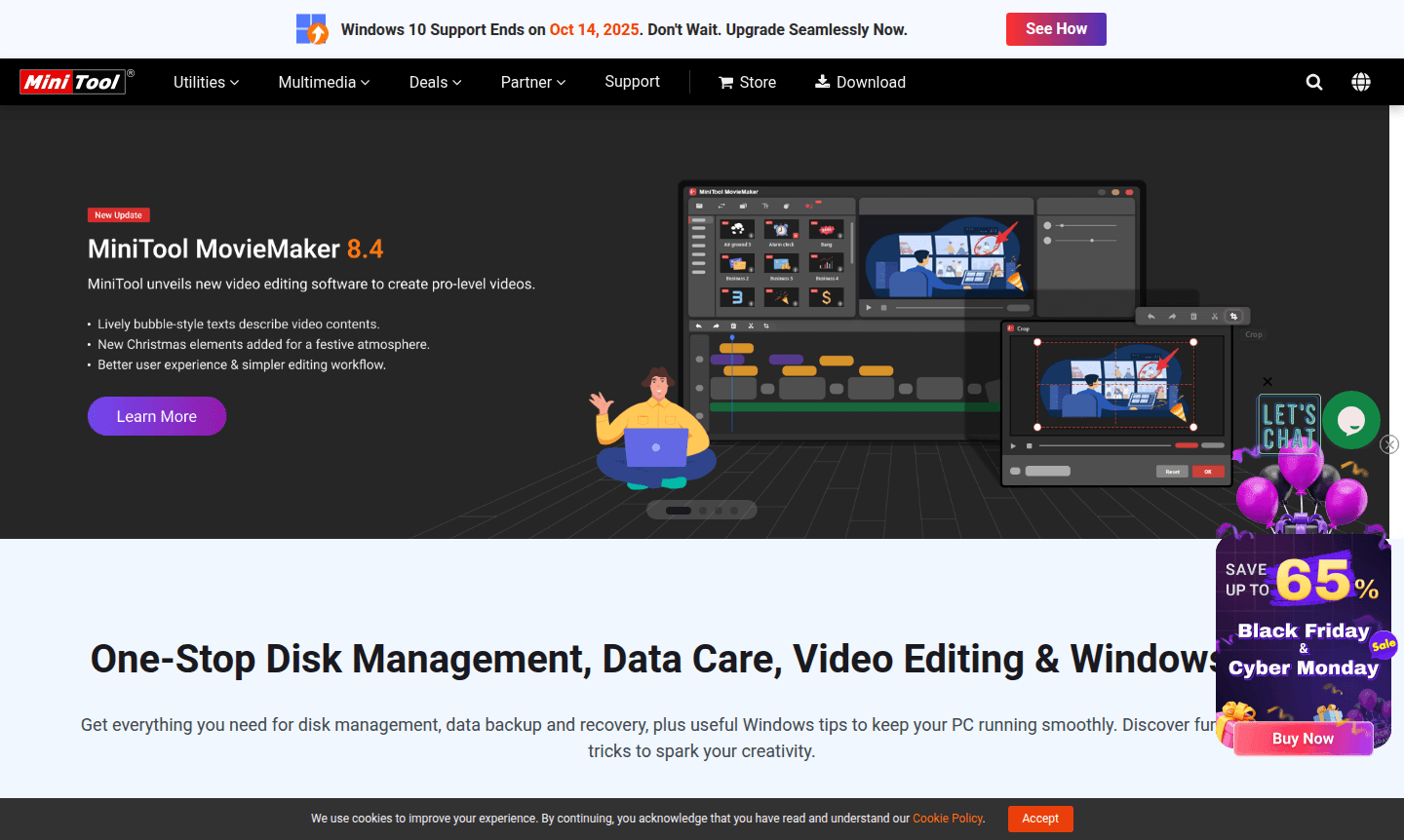1404x840 pixels.
Task: Click Learn More about MovieMaker 8.4
Action: pos(156,416)
